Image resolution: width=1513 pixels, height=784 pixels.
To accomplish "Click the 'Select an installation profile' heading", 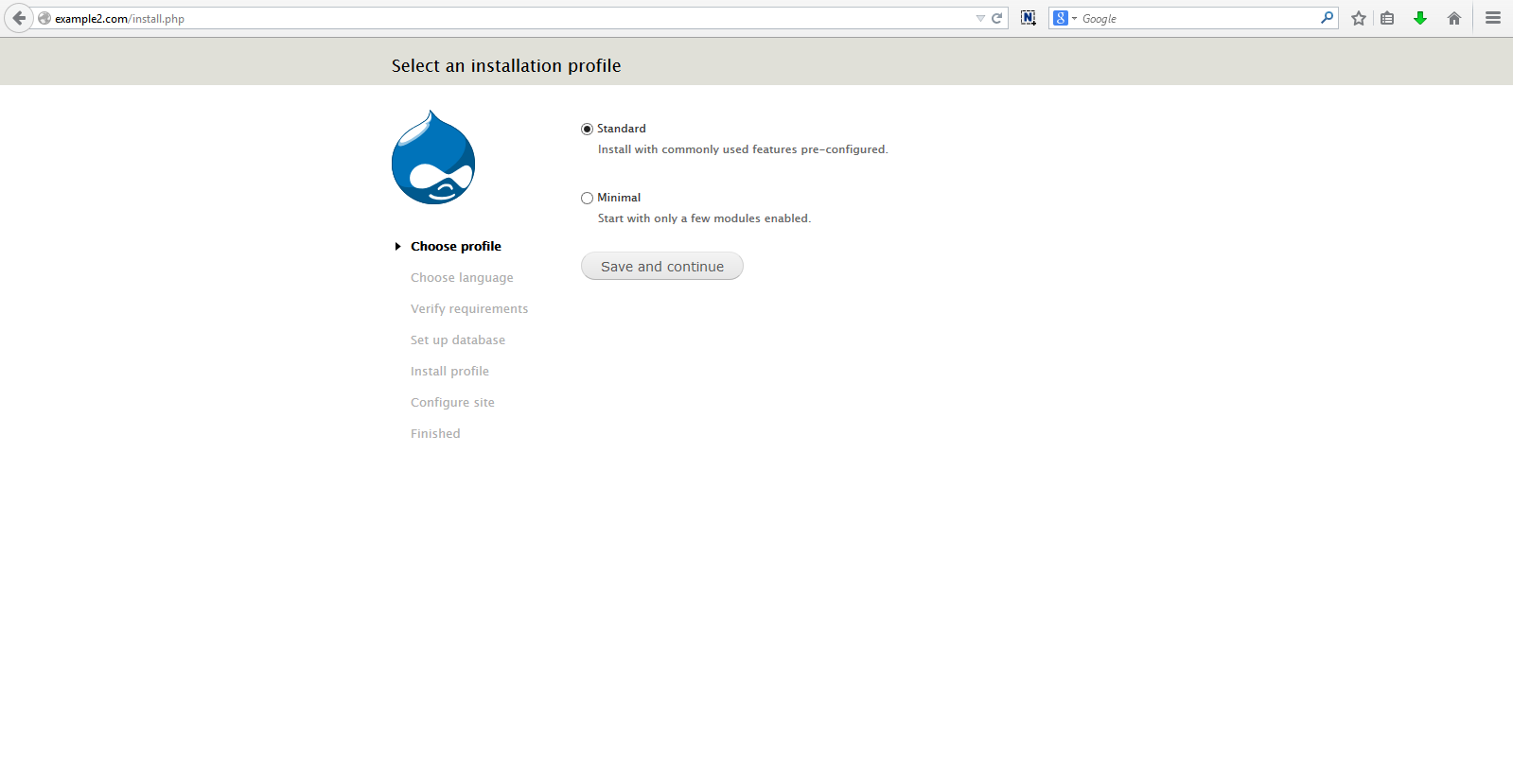I will tap(506, 65).
